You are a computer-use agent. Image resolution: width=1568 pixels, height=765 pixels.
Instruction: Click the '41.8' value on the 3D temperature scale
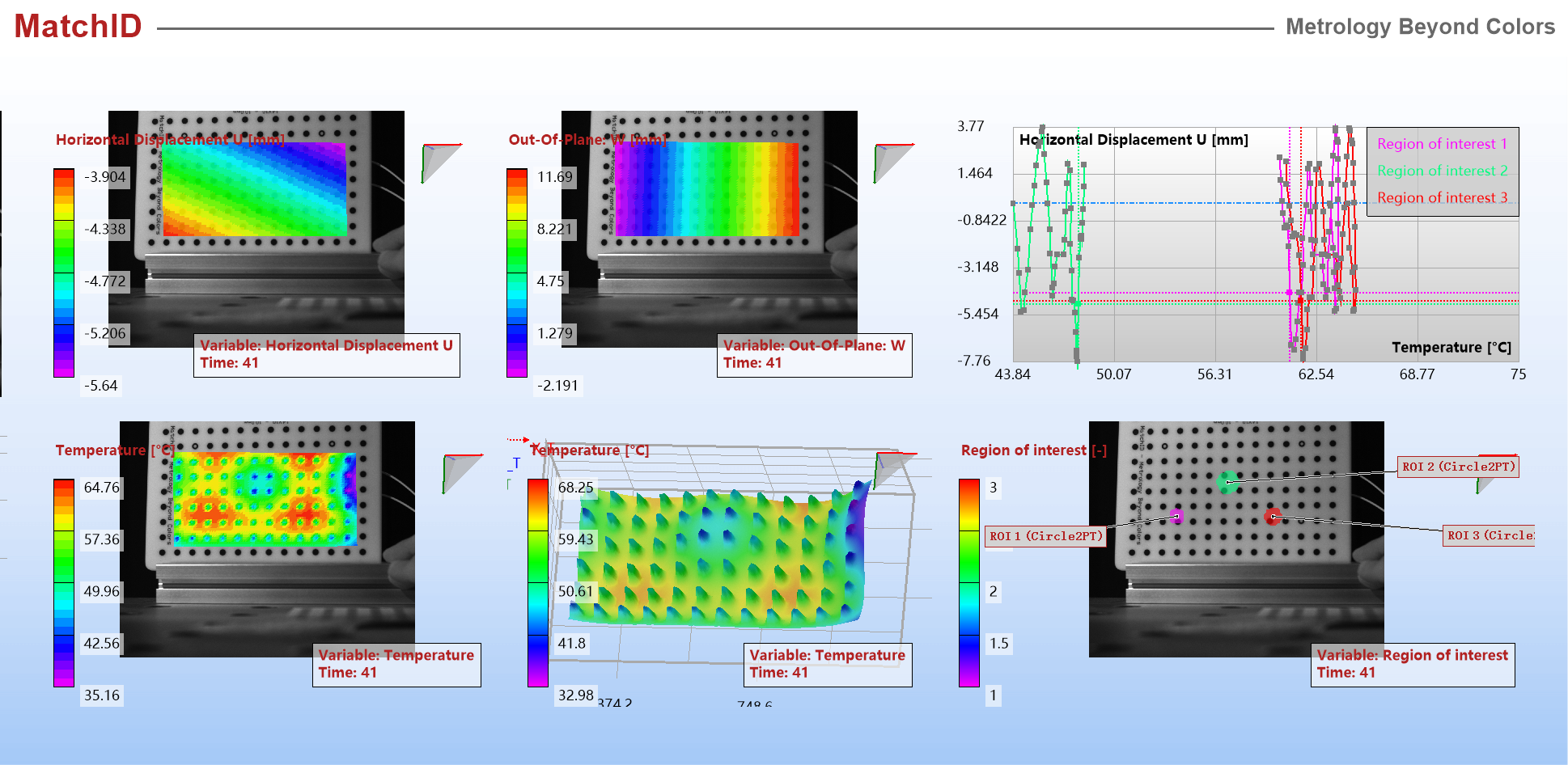572,644
